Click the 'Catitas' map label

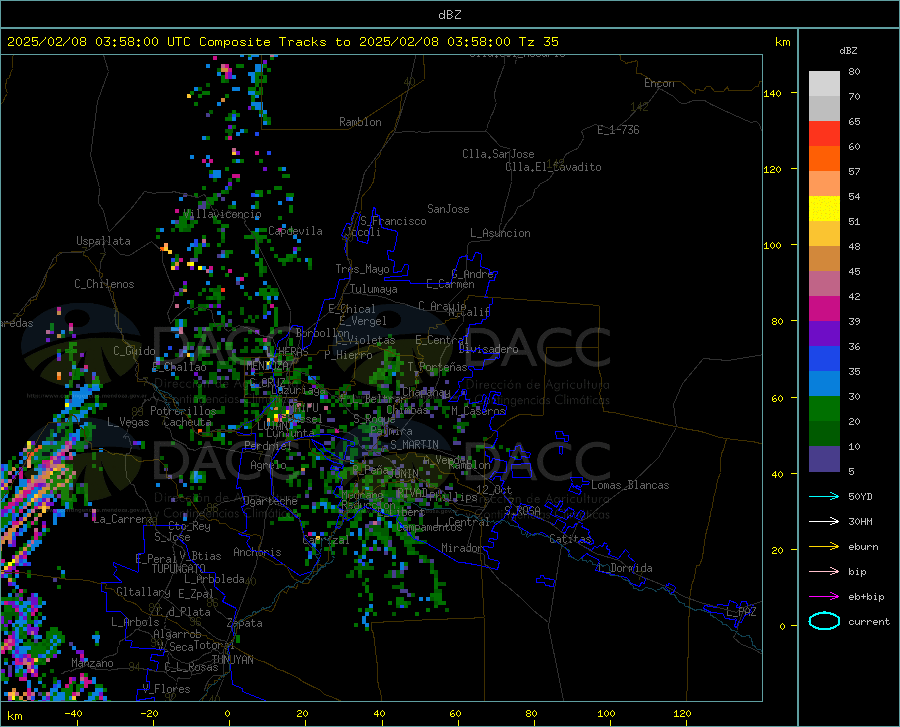click(571, 539)
